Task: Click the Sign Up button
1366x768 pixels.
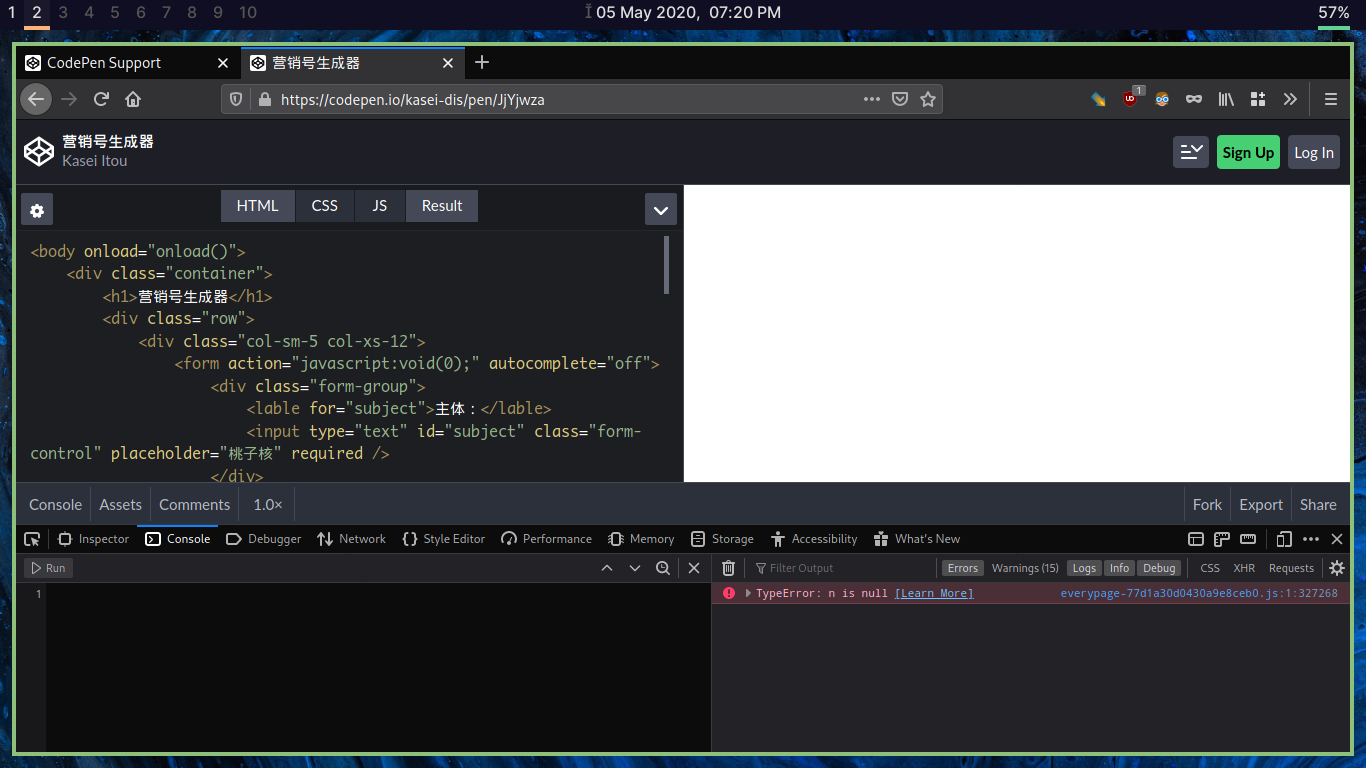Action: pos(1248,151)
